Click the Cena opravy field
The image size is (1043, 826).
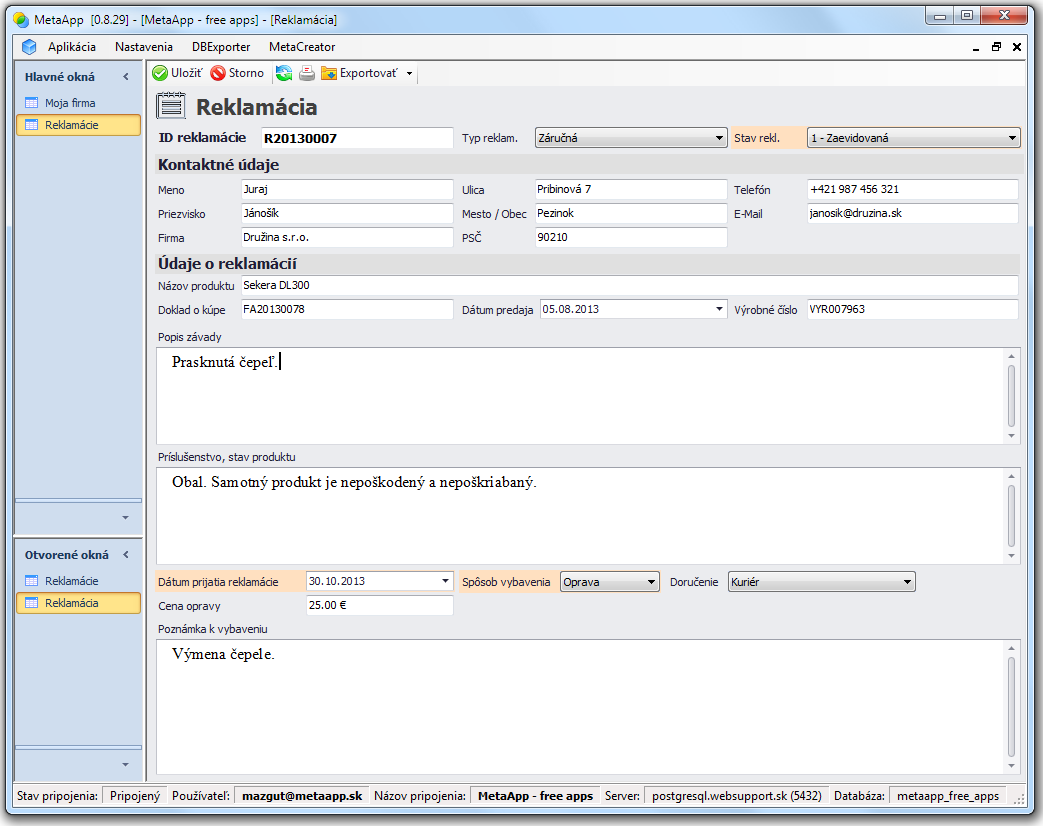(379, 605)
